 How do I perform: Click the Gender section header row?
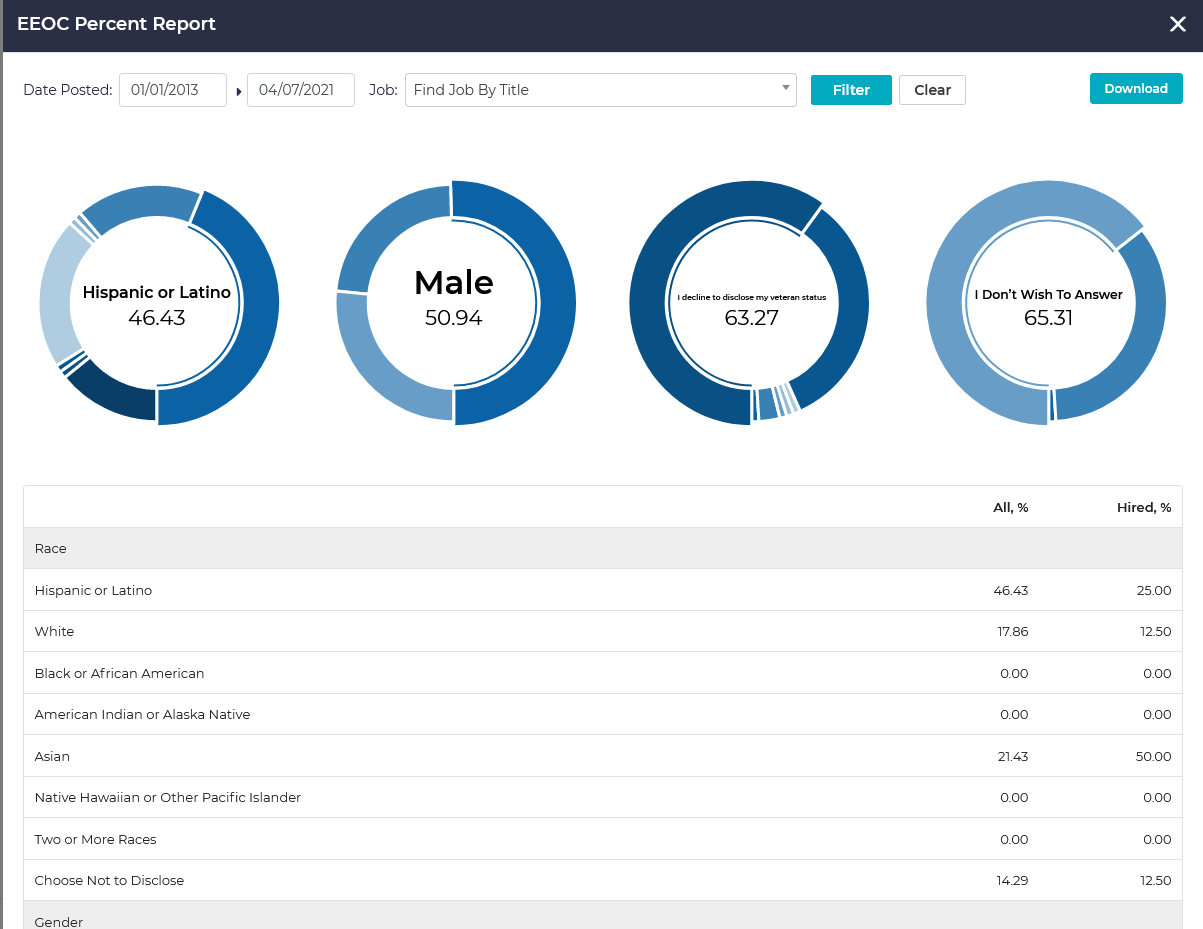tap(602, 919)
